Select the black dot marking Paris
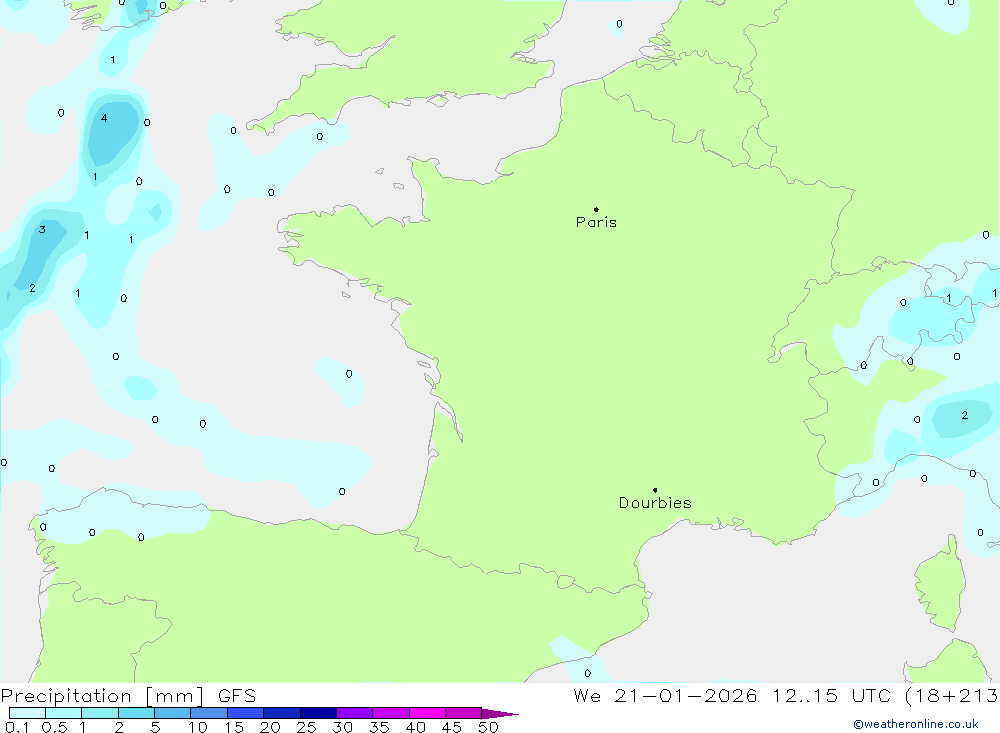1000x733 pixels. (596, 209)
